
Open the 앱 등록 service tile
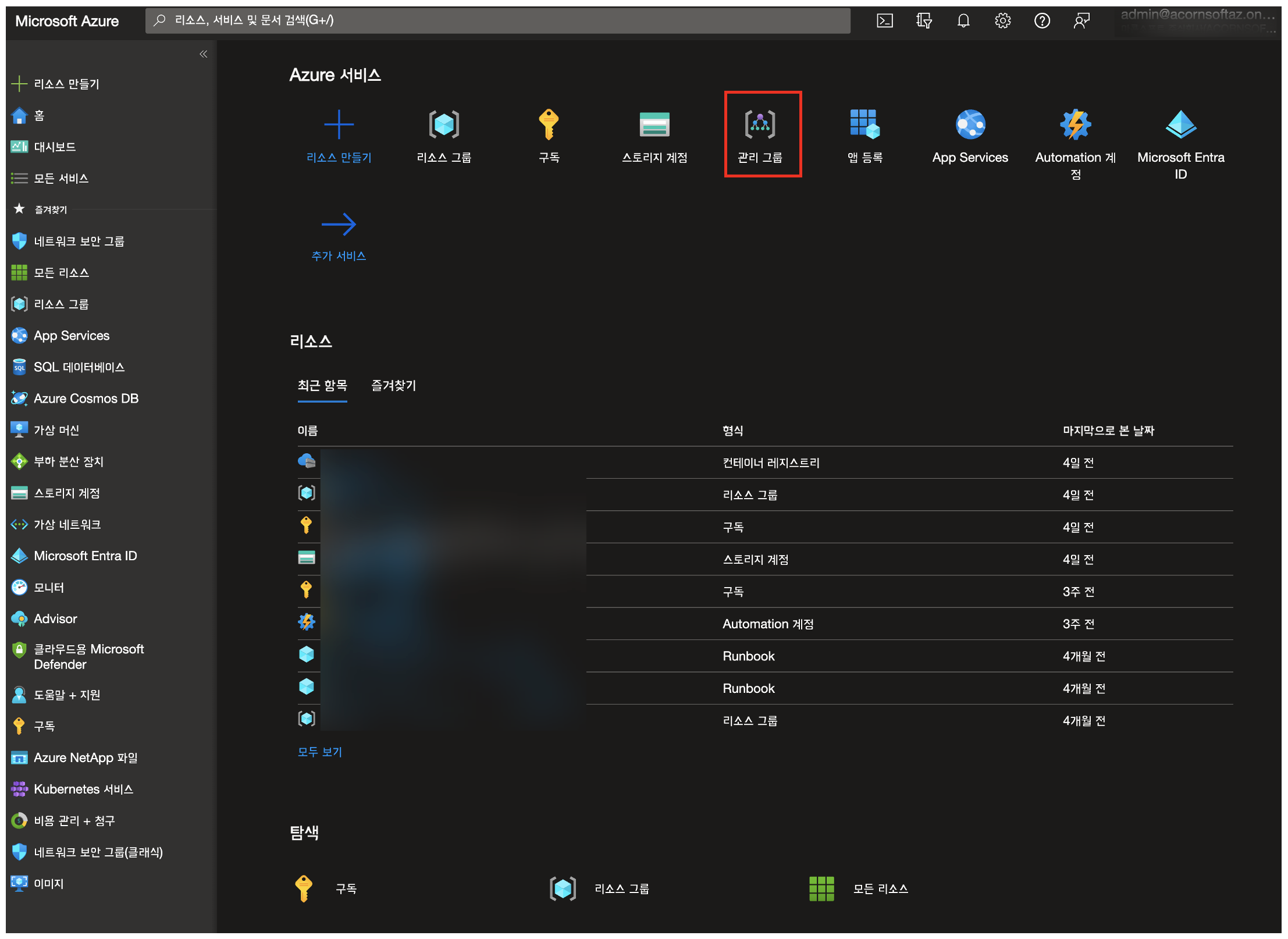(x=865, y=136)
